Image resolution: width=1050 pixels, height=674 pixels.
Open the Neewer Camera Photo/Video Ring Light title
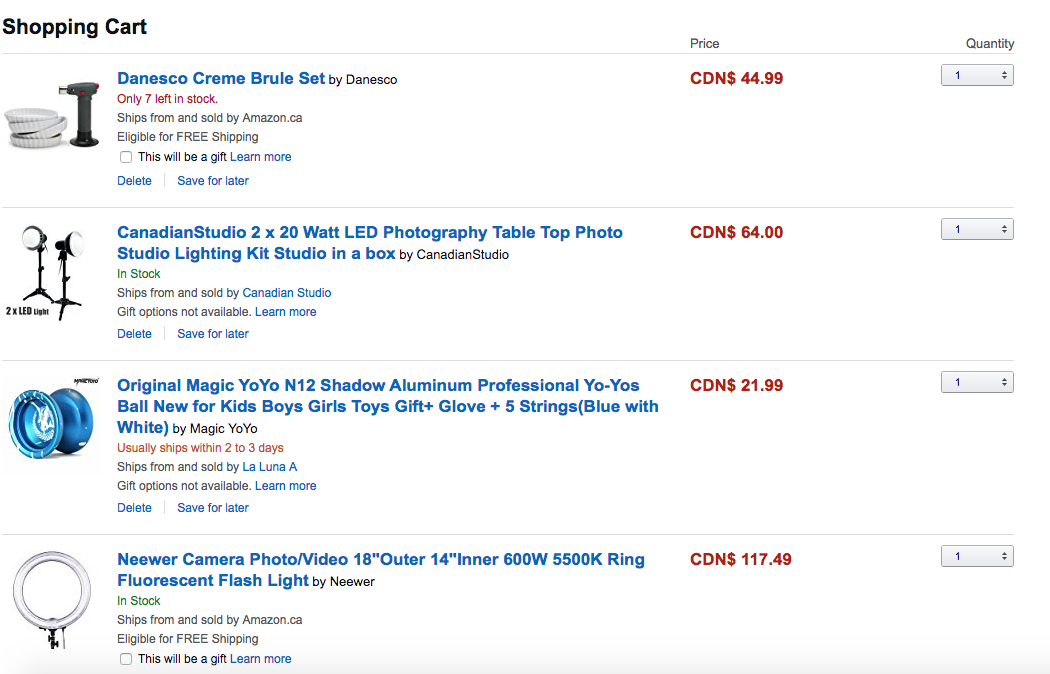[x=380, y=560]
